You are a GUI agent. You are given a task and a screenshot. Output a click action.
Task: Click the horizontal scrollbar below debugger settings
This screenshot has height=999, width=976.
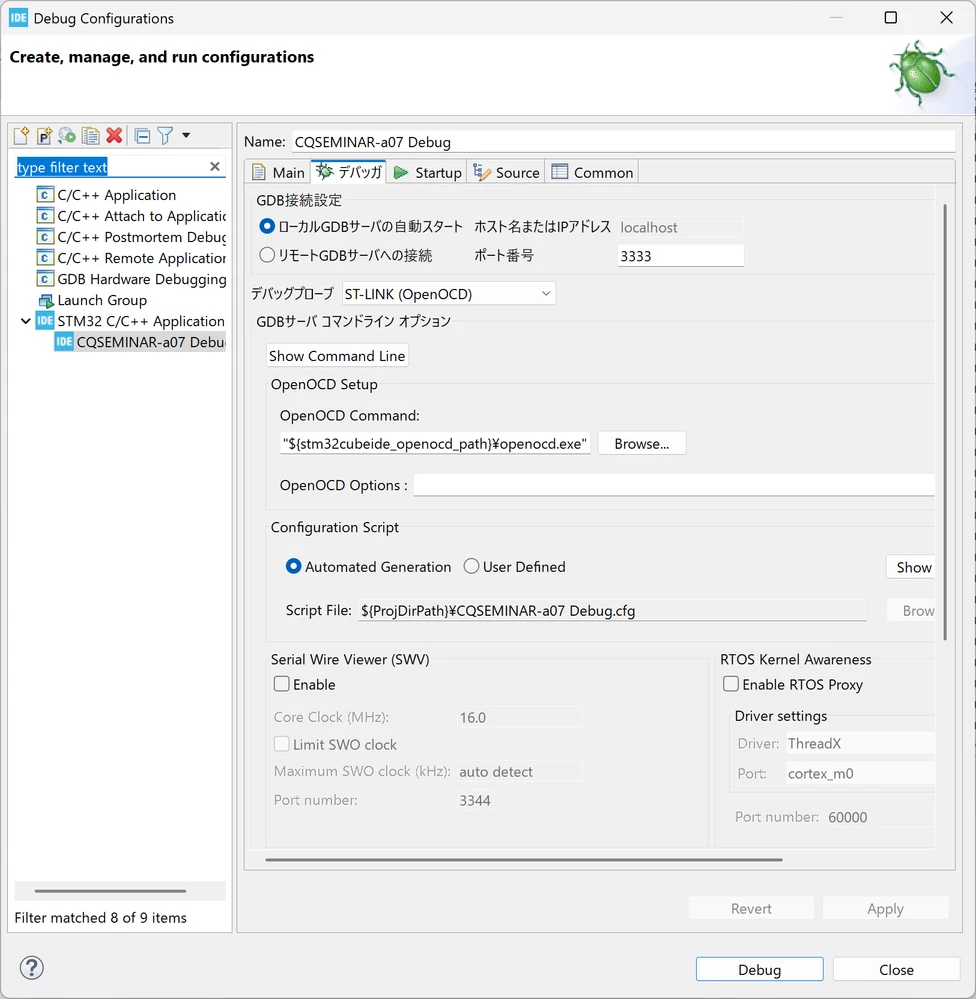pyautogui.click(x=524, y=859)
